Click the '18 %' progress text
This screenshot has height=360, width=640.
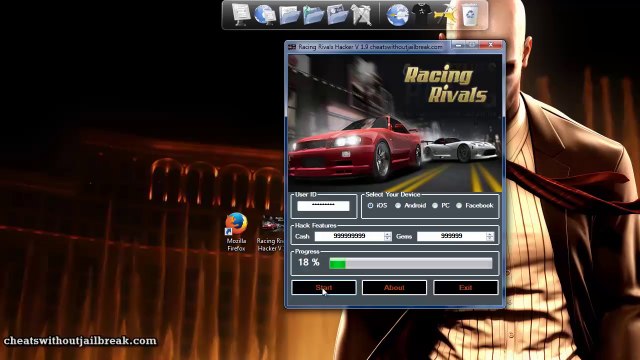[x=309, y=262]
